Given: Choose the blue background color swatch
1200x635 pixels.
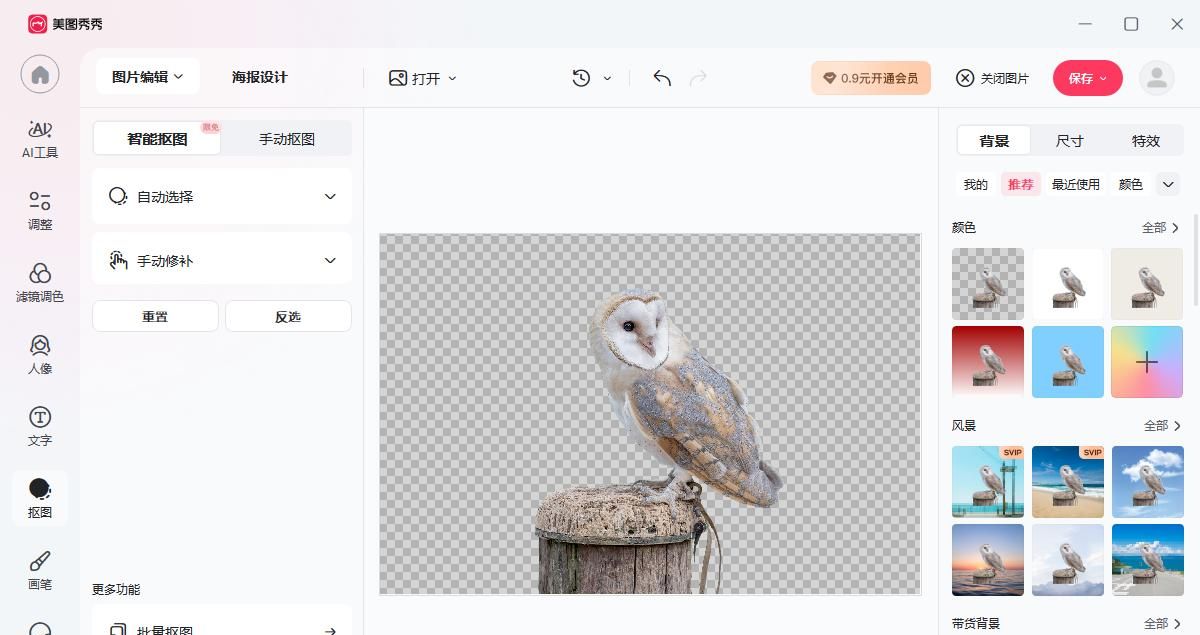Looking at the screenshot, I should (1067, 362).
